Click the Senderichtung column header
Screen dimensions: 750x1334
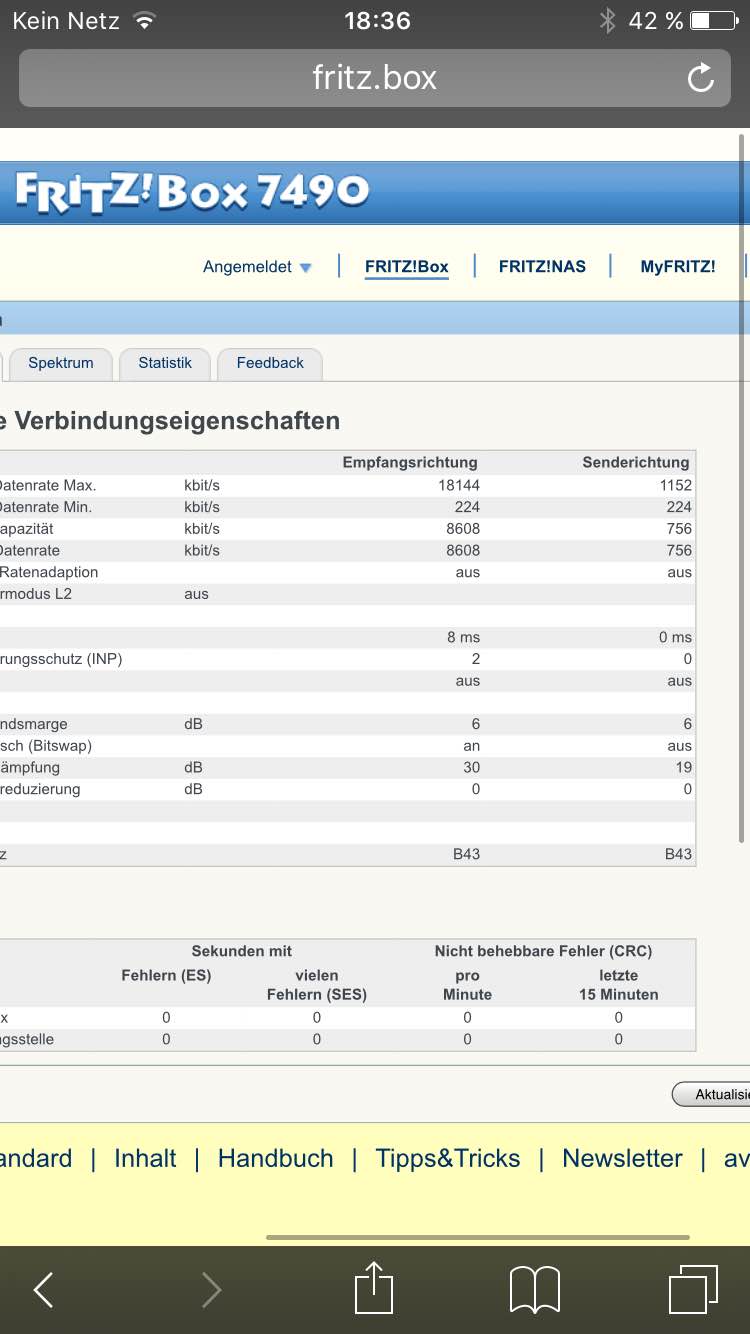pyautogui.click(x=636, y=462)
